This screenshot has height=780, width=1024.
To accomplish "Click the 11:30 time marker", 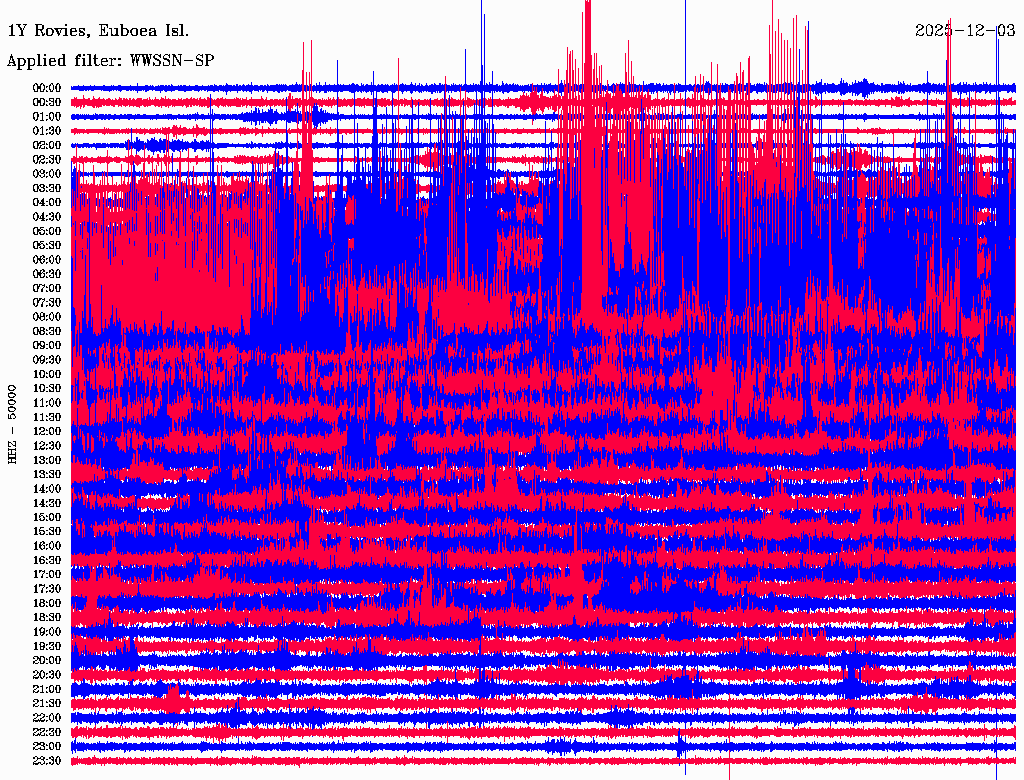I will pyautogui.click(x=48, y=417).
